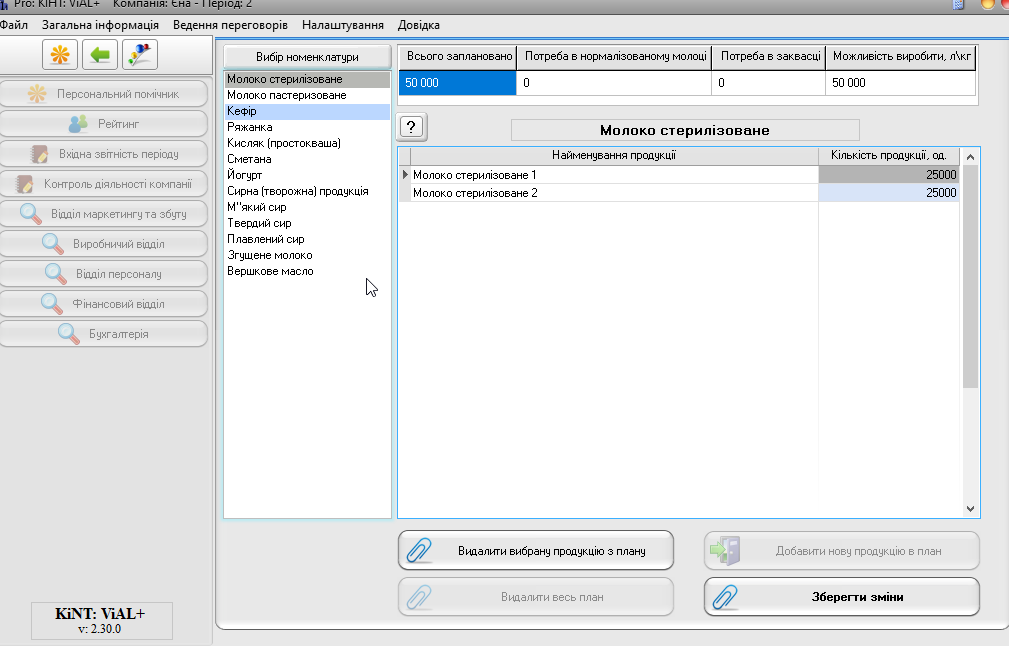
Task: Select row Молоко стерилізоване 2
Action: coord(615,193)
